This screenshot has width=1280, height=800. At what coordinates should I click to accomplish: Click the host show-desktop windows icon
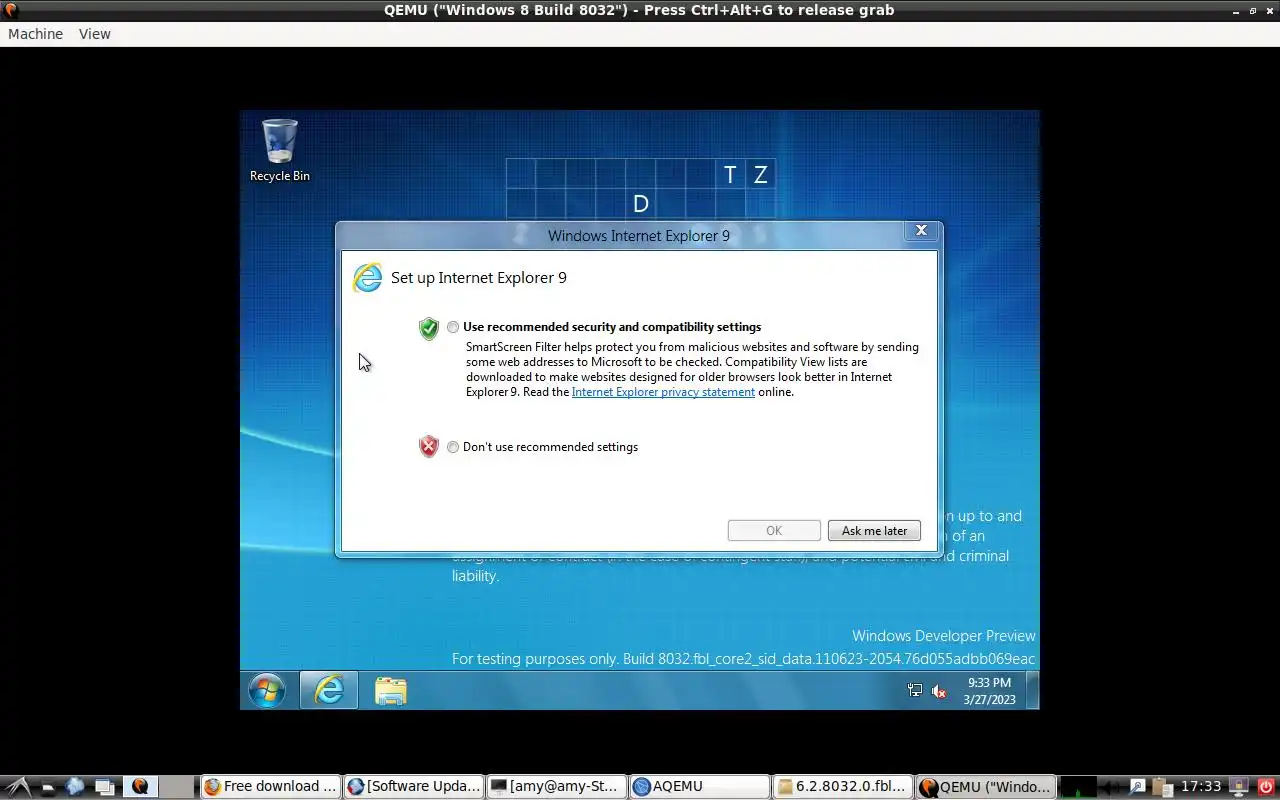coord(104,787)
